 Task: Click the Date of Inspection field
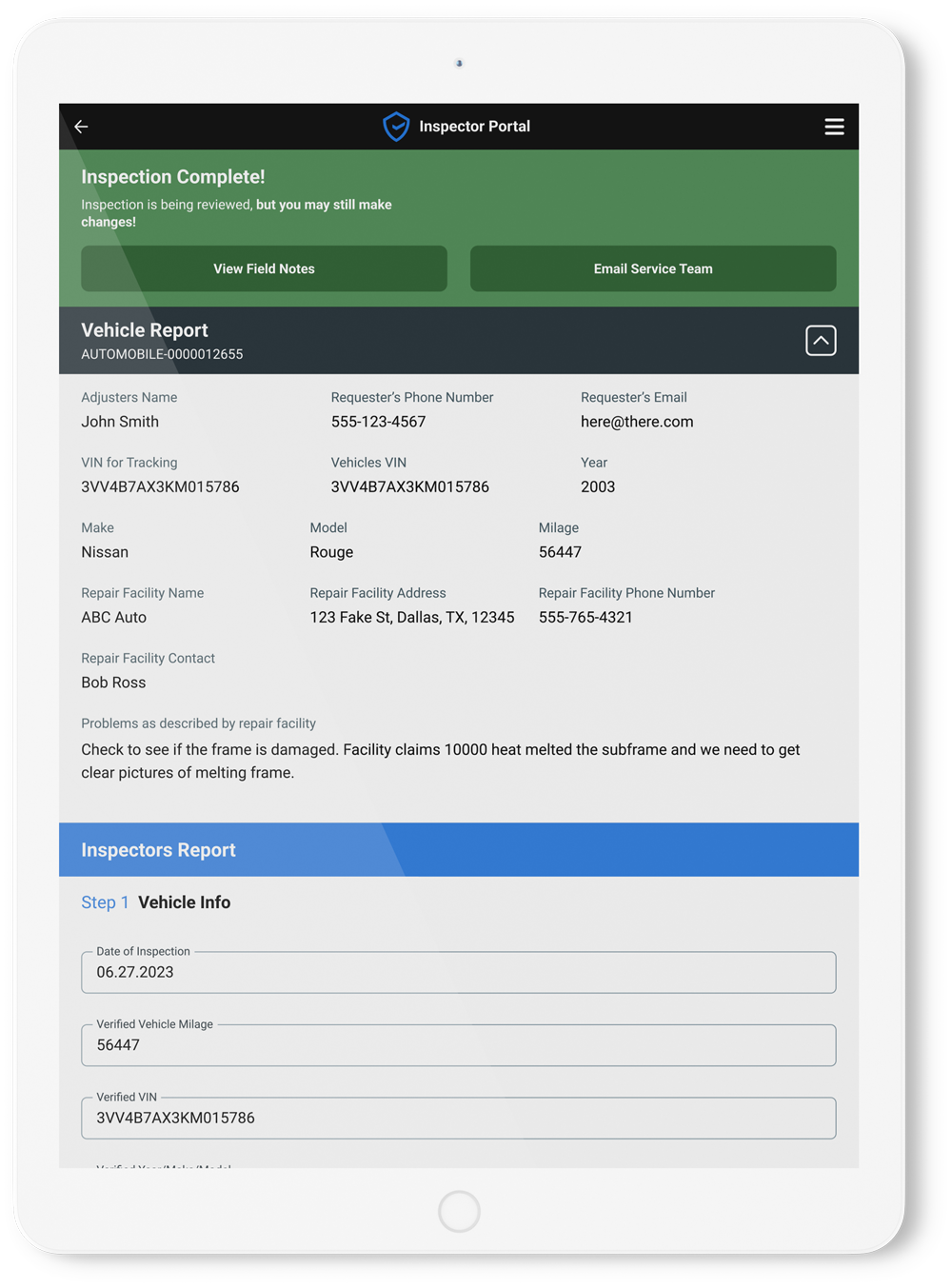click(x=459, y=972)
